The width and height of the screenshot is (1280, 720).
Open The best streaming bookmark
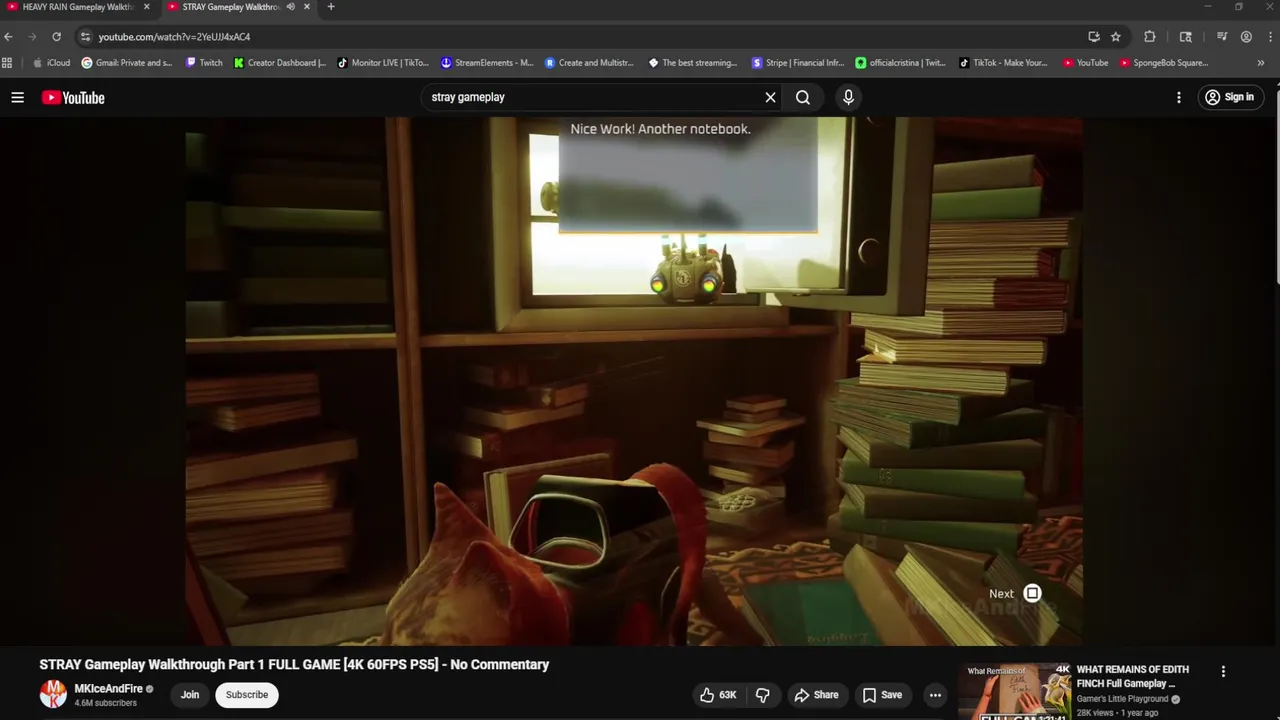coord(693,63)
